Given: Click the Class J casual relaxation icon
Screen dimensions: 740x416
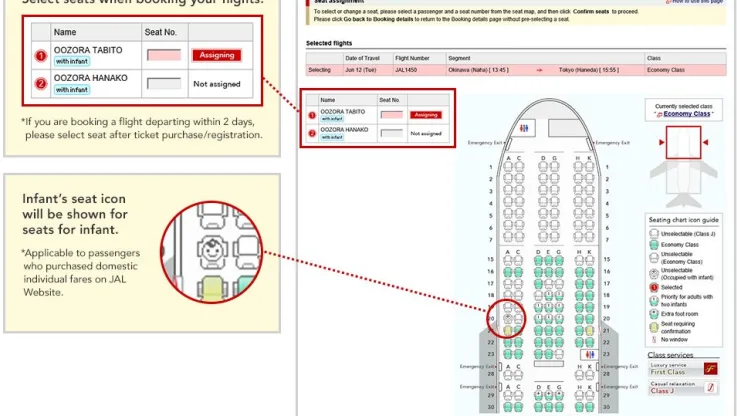Looking at the screenshot, I should point(710,391).
